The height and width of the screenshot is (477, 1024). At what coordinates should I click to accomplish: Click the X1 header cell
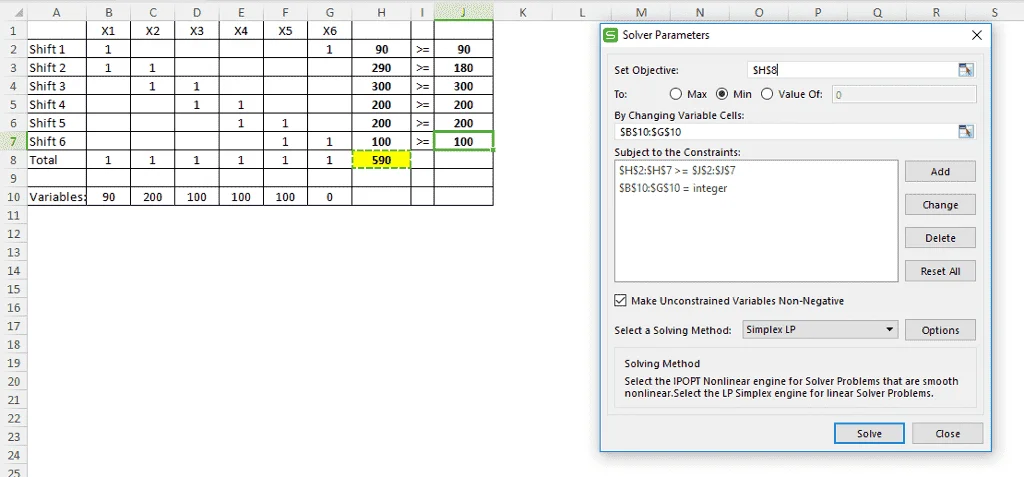(108, 31)
